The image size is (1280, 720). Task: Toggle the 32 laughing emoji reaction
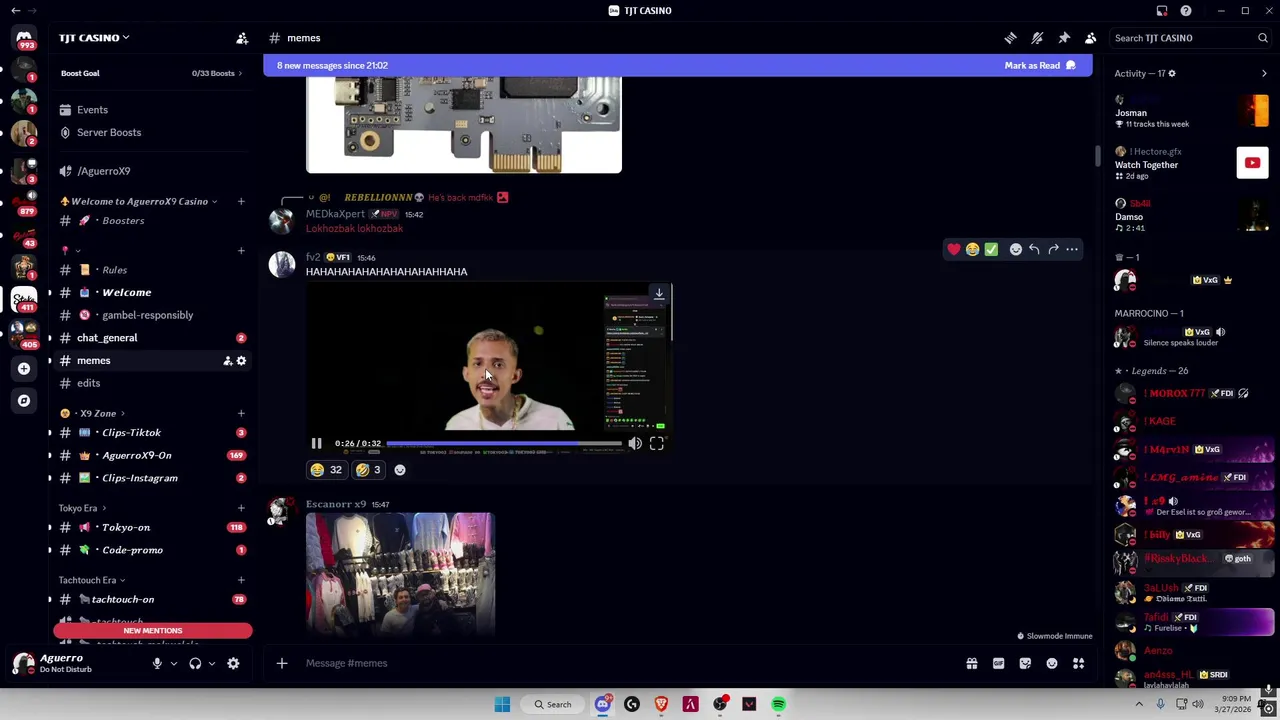(x=327, y=470)
